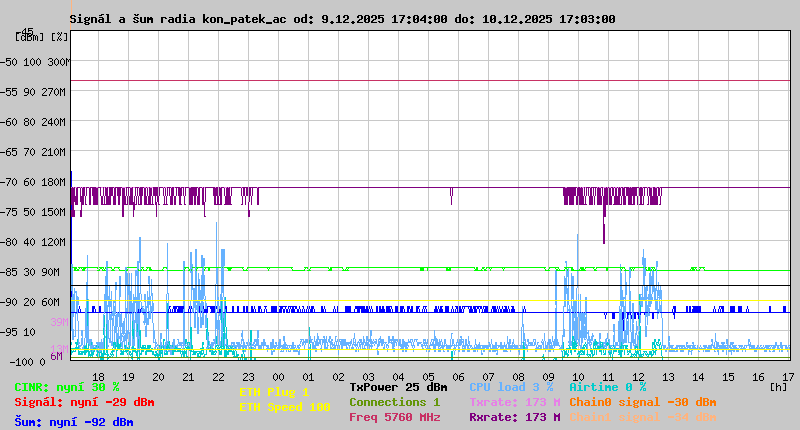Click the purple Rxrate dip near 11 hours
Image resolution: width=800 pixels, height=430 pixels.
(x=604, y=224)
